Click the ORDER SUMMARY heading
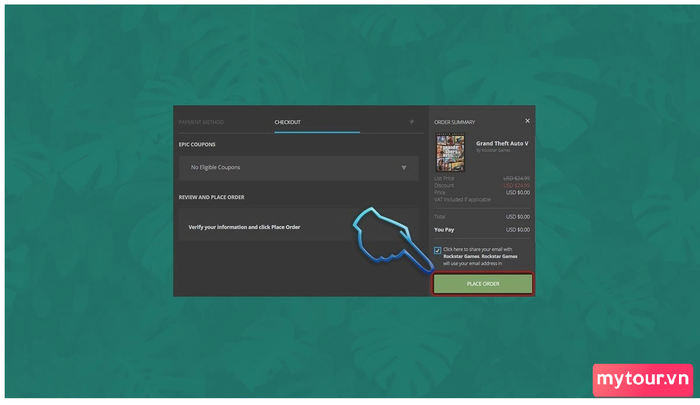This screenshot has height=405, width=700. (x=454, y=122)
